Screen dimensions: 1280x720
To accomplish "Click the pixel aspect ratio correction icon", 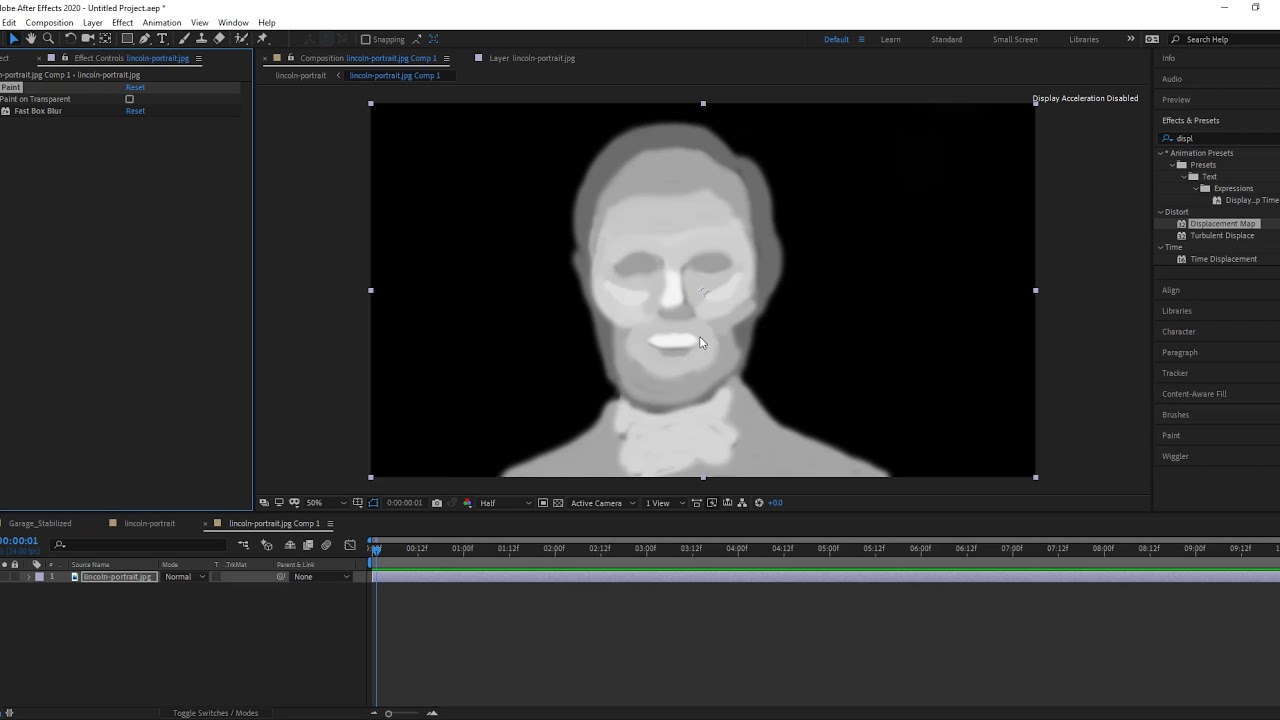I will click(x=697, y=503).
